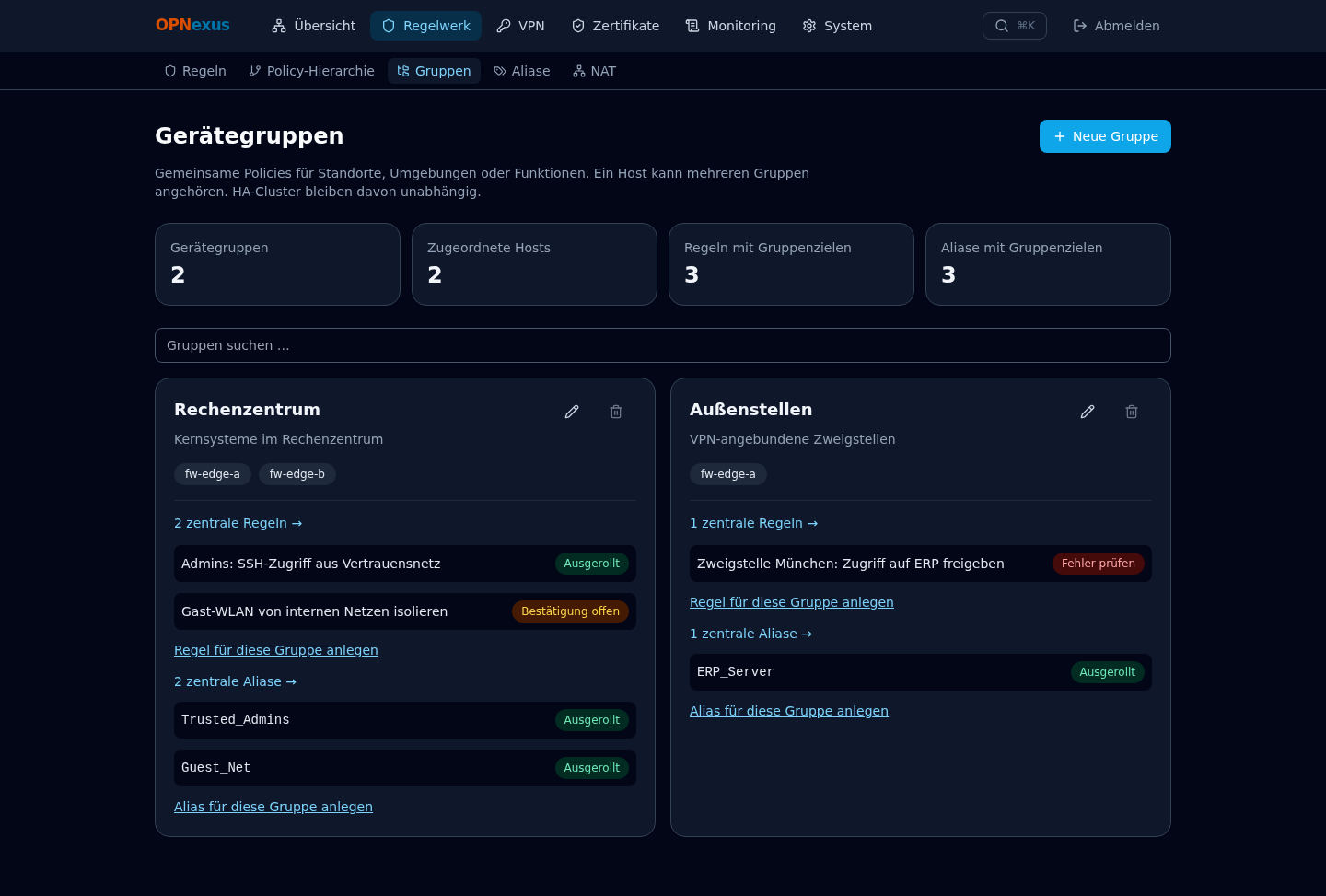Image resolution: width=1326 pixels, height=896 pixels.
Task: Open the VPN section
Action: coord(520,26)
